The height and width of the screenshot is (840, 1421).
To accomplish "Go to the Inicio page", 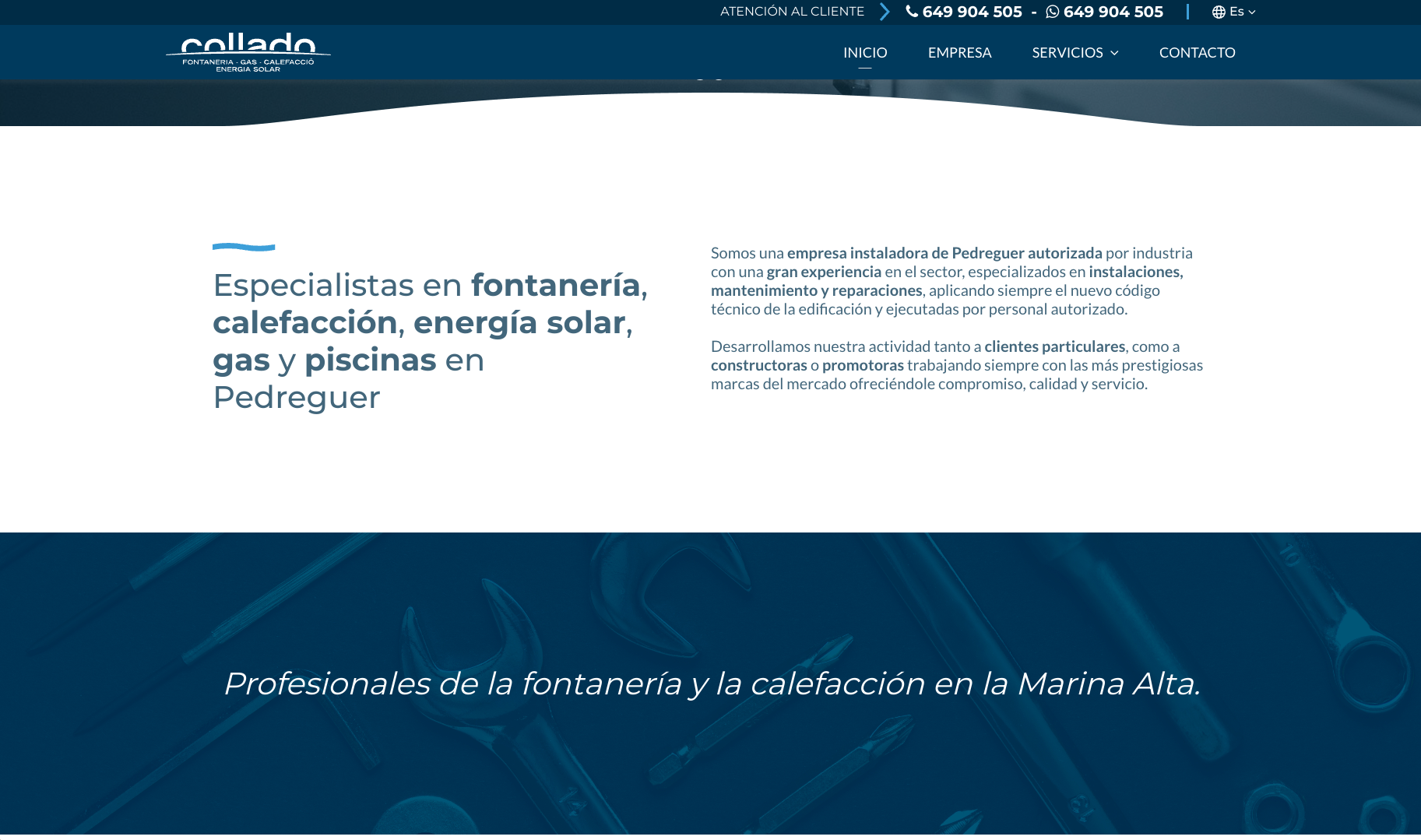I will (x=865, y=52).
